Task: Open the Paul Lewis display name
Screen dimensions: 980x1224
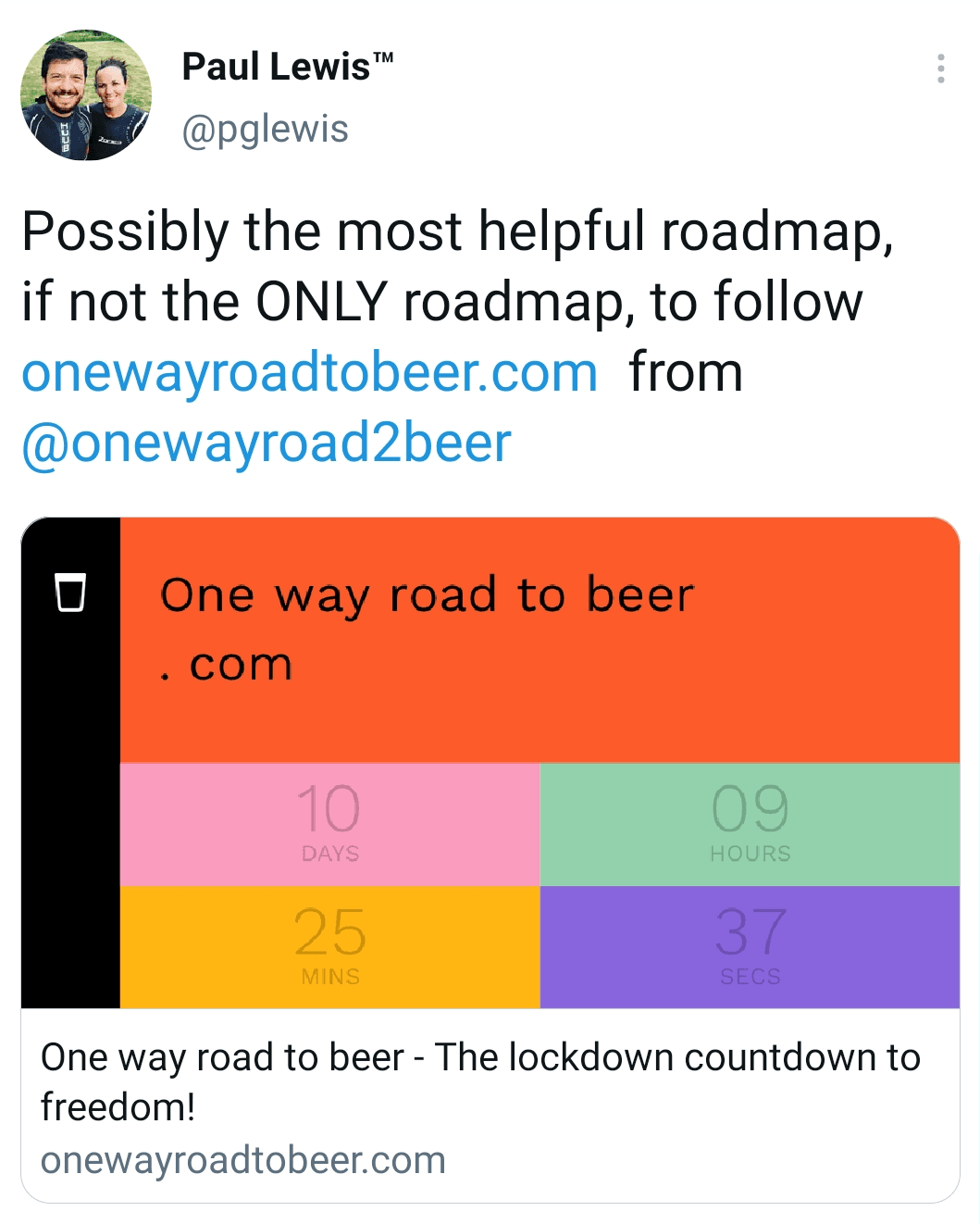Action: click(x=275, y=67)
